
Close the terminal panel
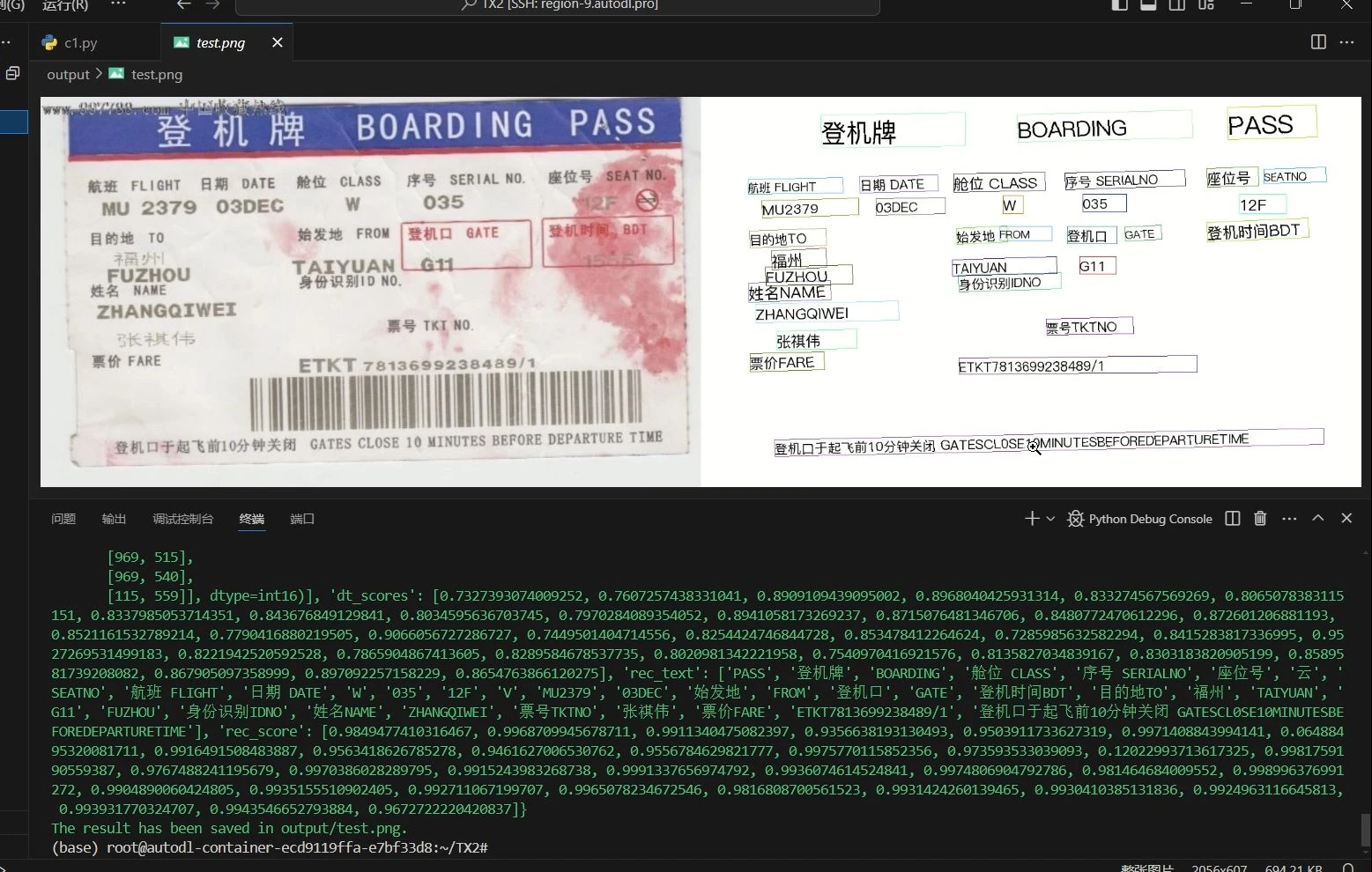pos(1346,518)
